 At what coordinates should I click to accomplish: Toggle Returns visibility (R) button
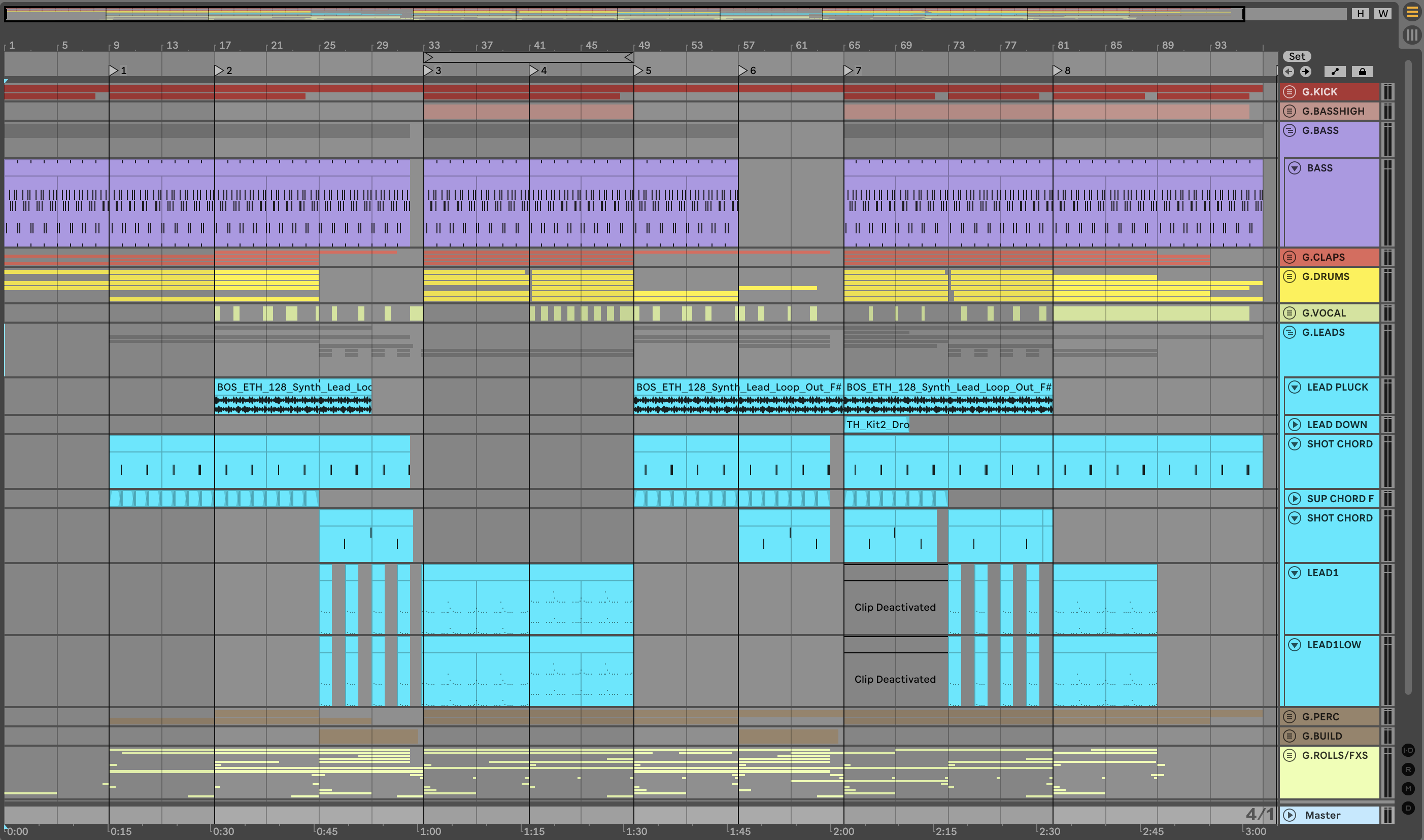(1408, 769)
